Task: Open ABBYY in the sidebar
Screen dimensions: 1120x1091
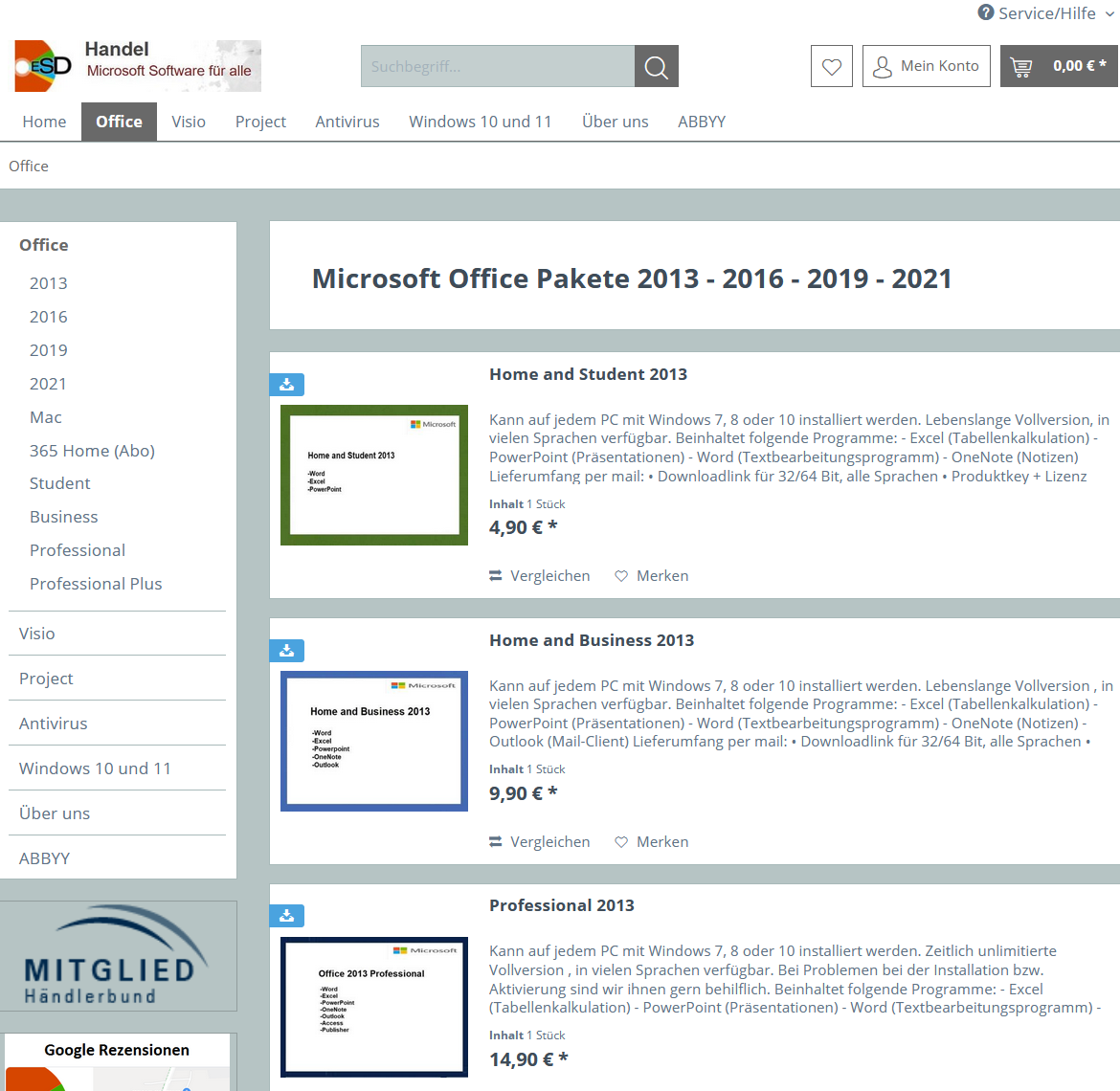Action: (x=44, y=859)
